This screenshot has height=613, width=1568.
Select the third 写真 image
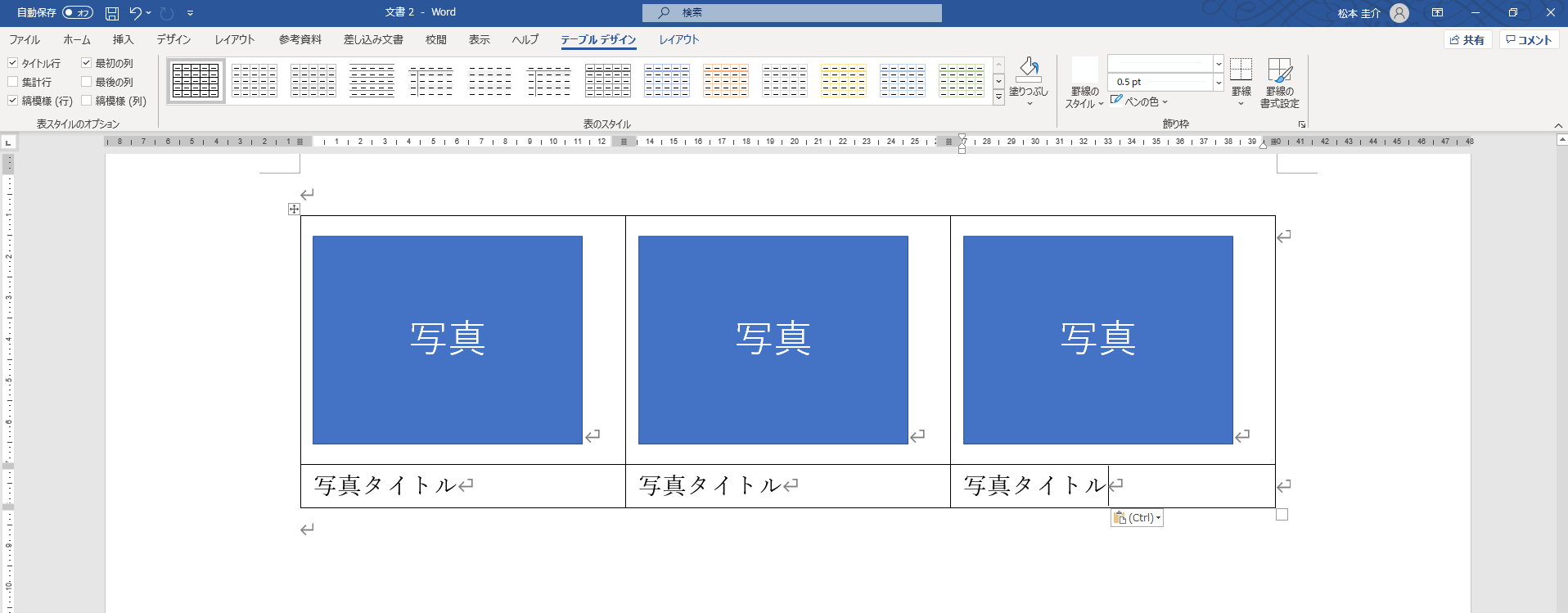1097,340
